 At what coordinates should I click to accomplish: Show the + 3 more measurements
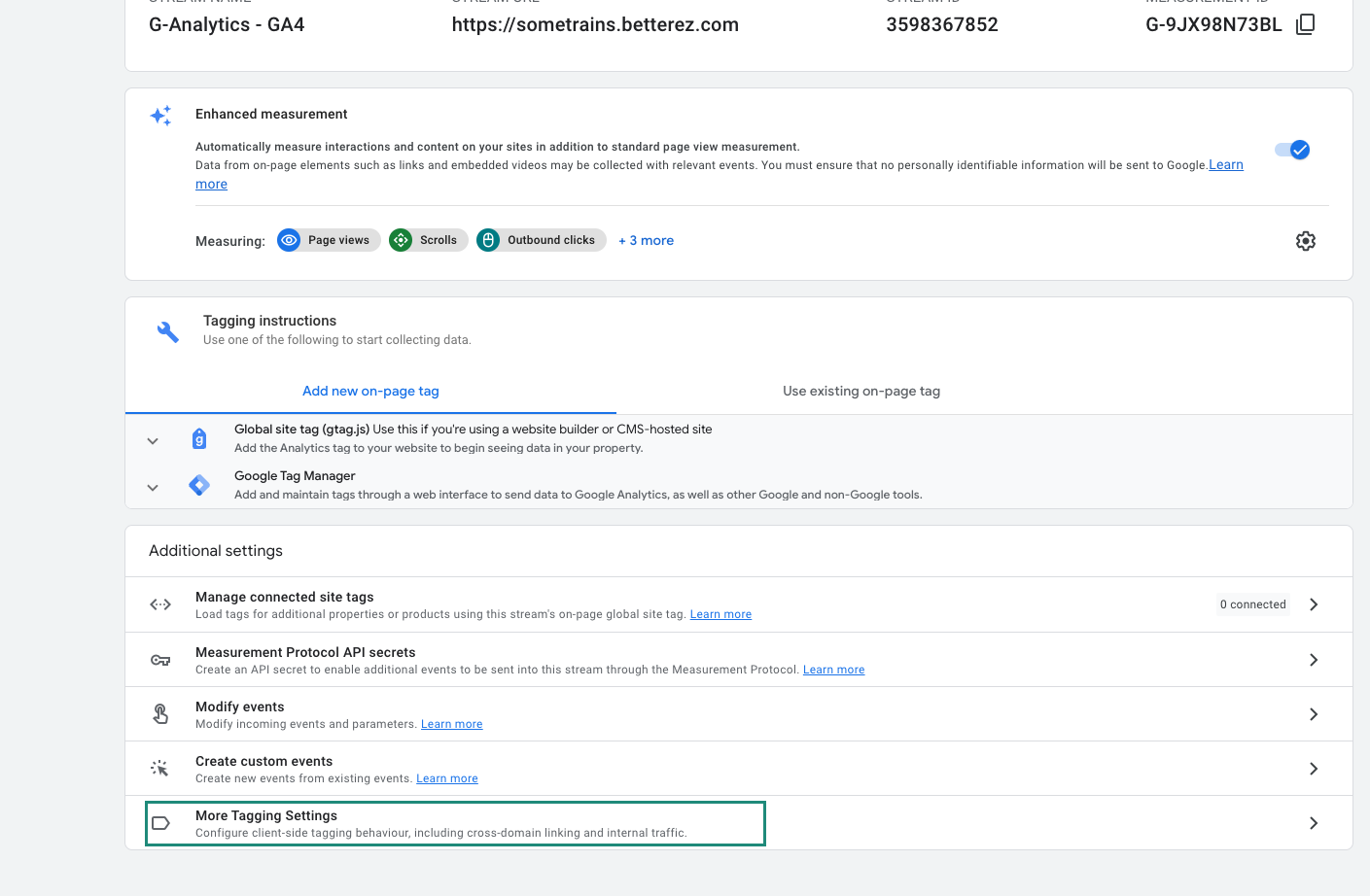[x=646, y=240]
